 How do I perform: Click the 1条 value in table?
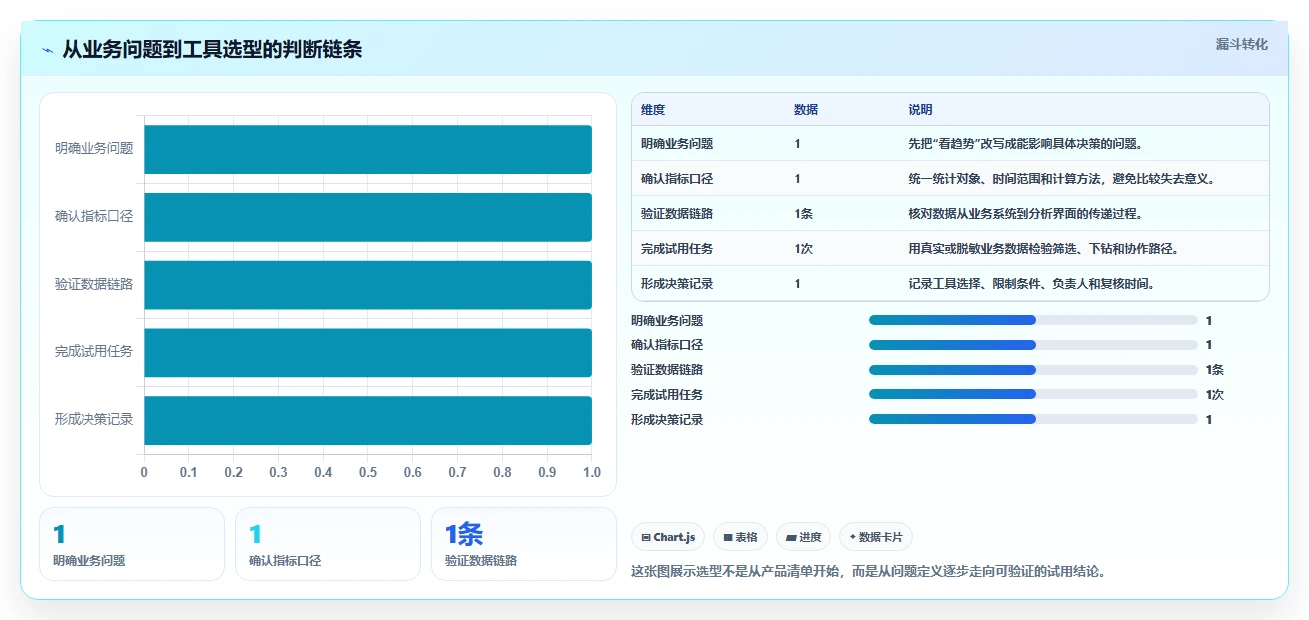[803, 214]
